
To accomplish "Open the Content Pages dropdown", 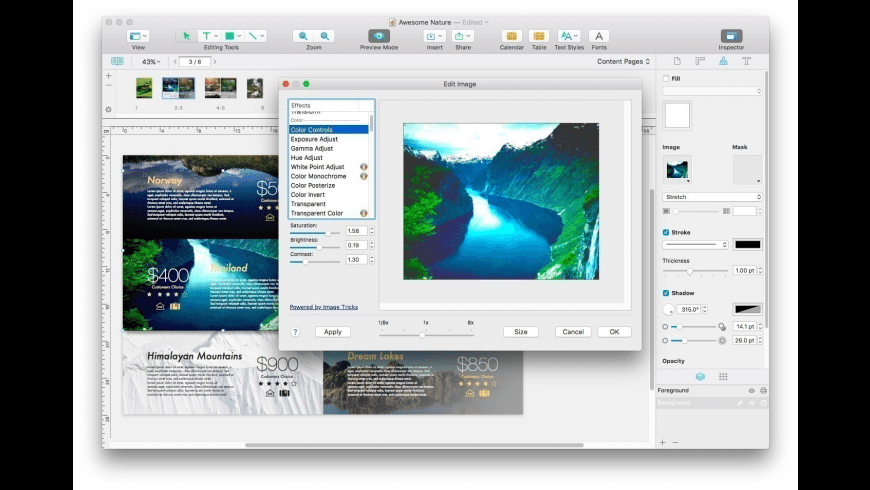I will [x=623, y=62].
